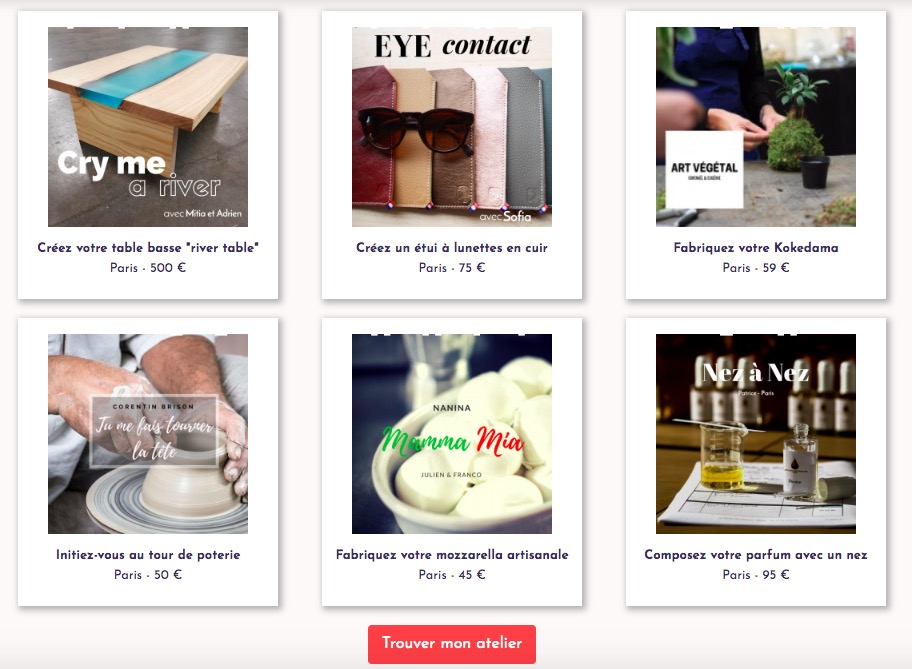Screen dimensions: 912x669
Task: Select the Paris - 50 € price text
Action: pos(148,575)
